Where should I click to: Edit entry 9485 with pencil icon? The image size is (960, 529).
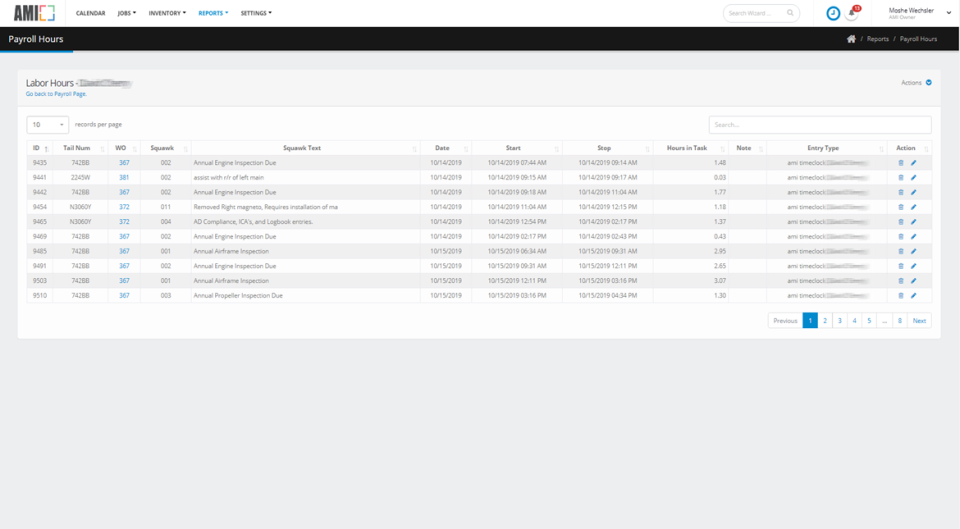coord(913,251)
